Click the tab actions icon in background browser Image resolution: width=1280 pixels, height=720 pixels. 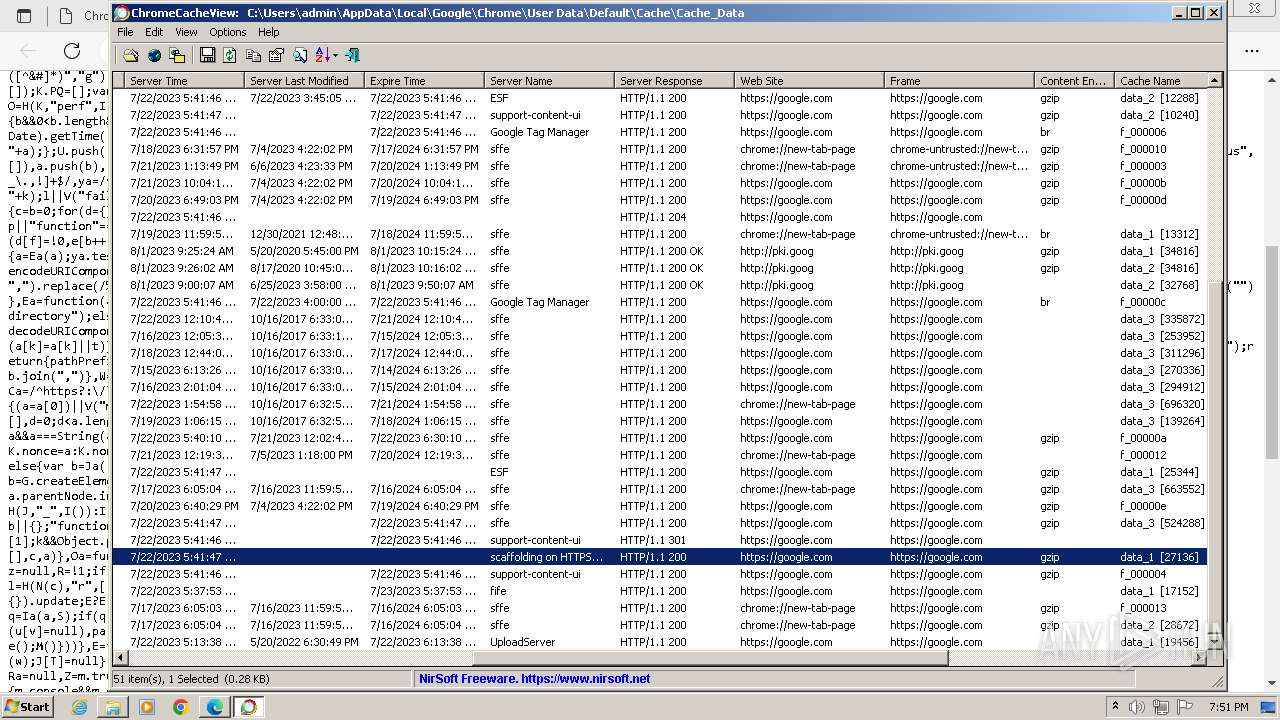click(x=24, y=16)
